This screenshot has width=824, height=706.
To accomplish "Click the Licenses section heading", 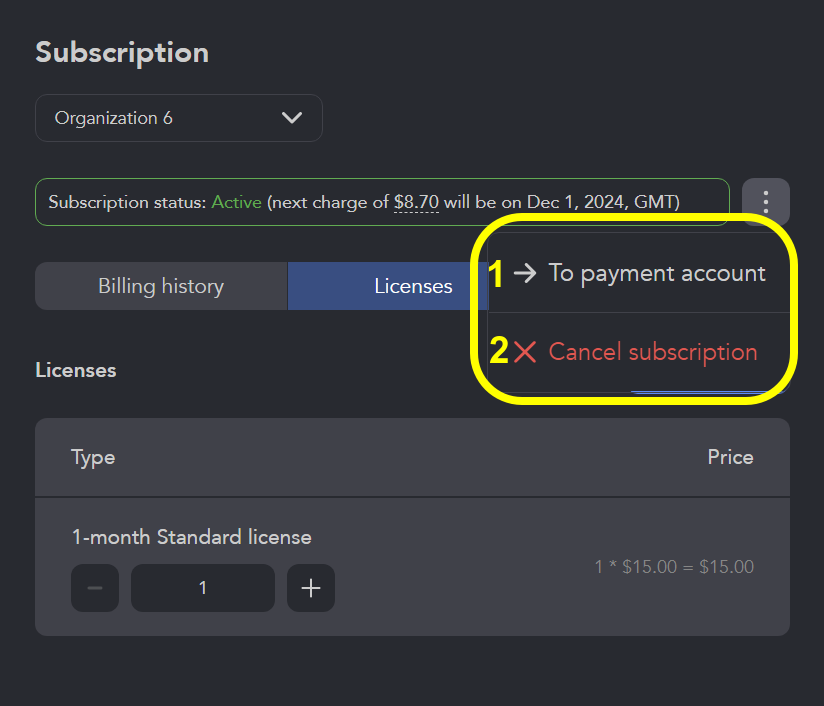I will pos(75,369).
